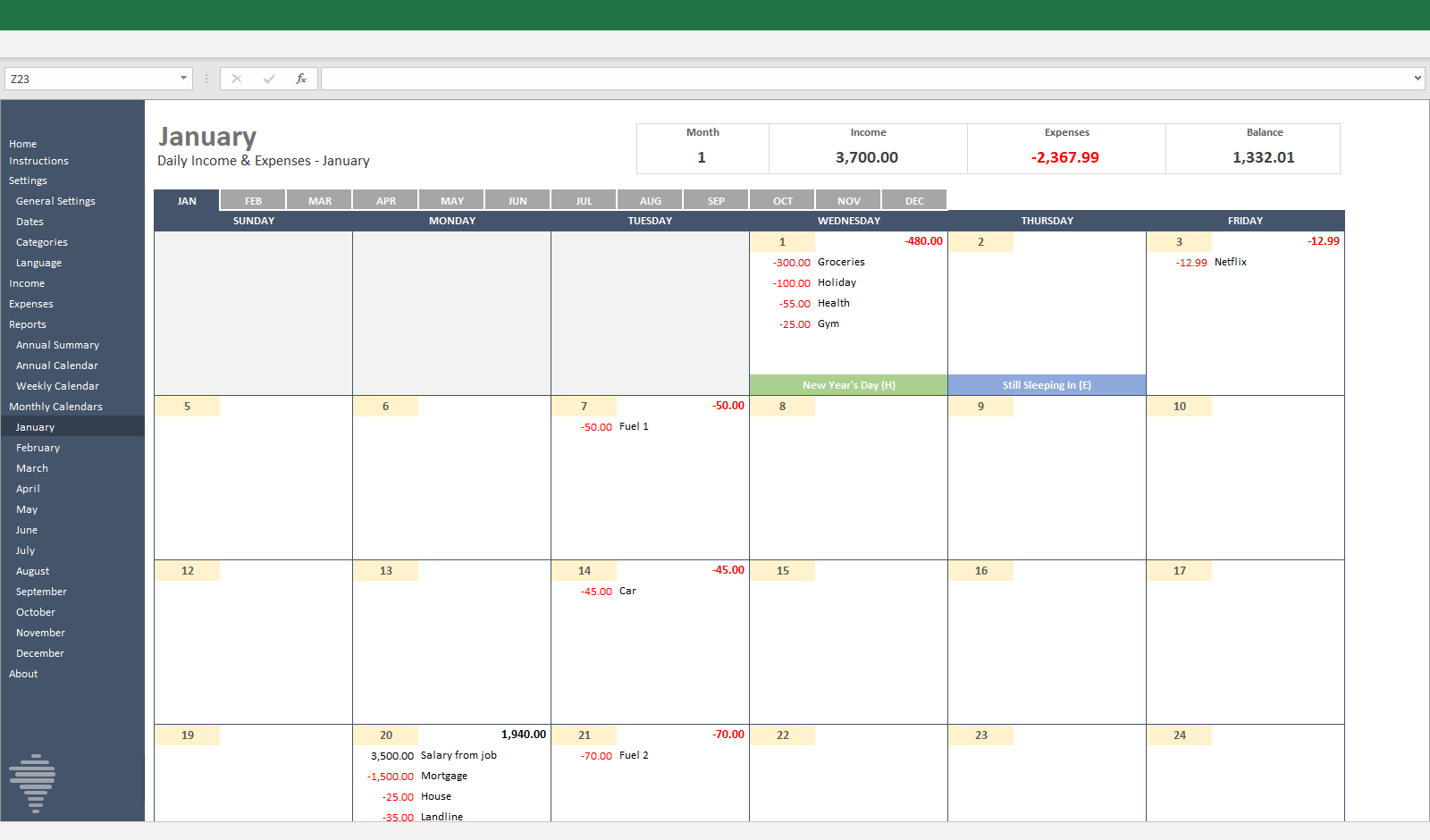Image resolution: width=1430 pixels, height=840 pixels.
Task: Switch to the APR month tab
Action: (x=385, y=200)
